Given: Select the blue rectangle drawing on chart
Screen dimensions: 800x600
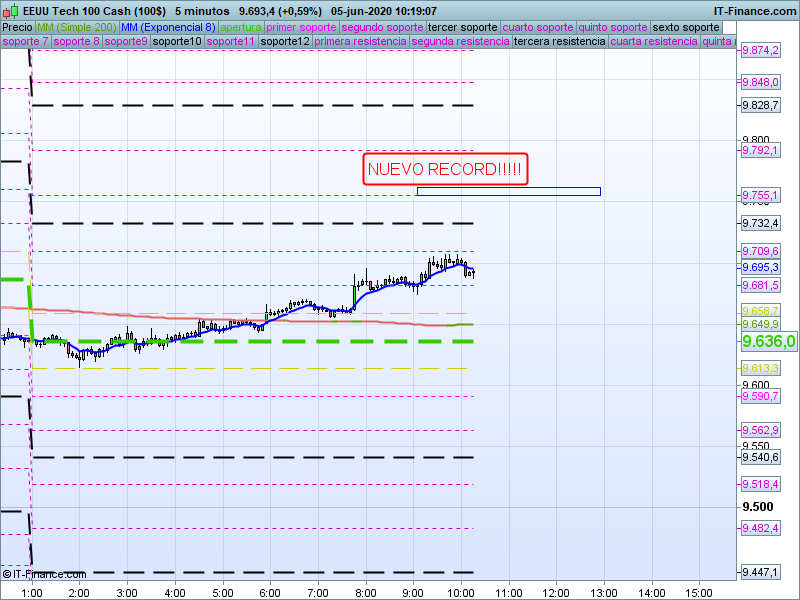Looking at the screenshot, I should point(508,191).
